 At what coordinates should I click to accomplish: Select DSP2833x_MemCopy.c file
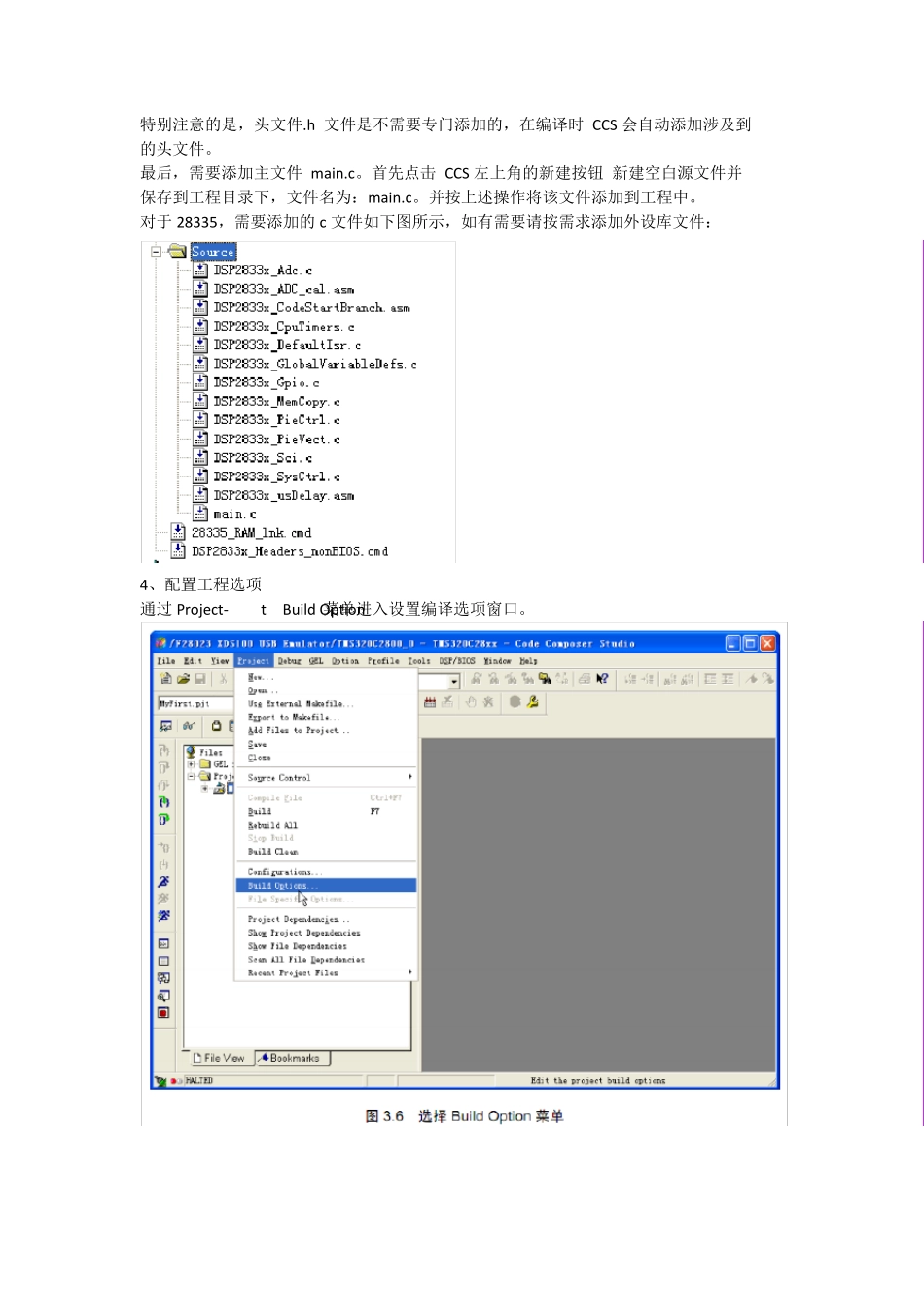tap(277, 401)
